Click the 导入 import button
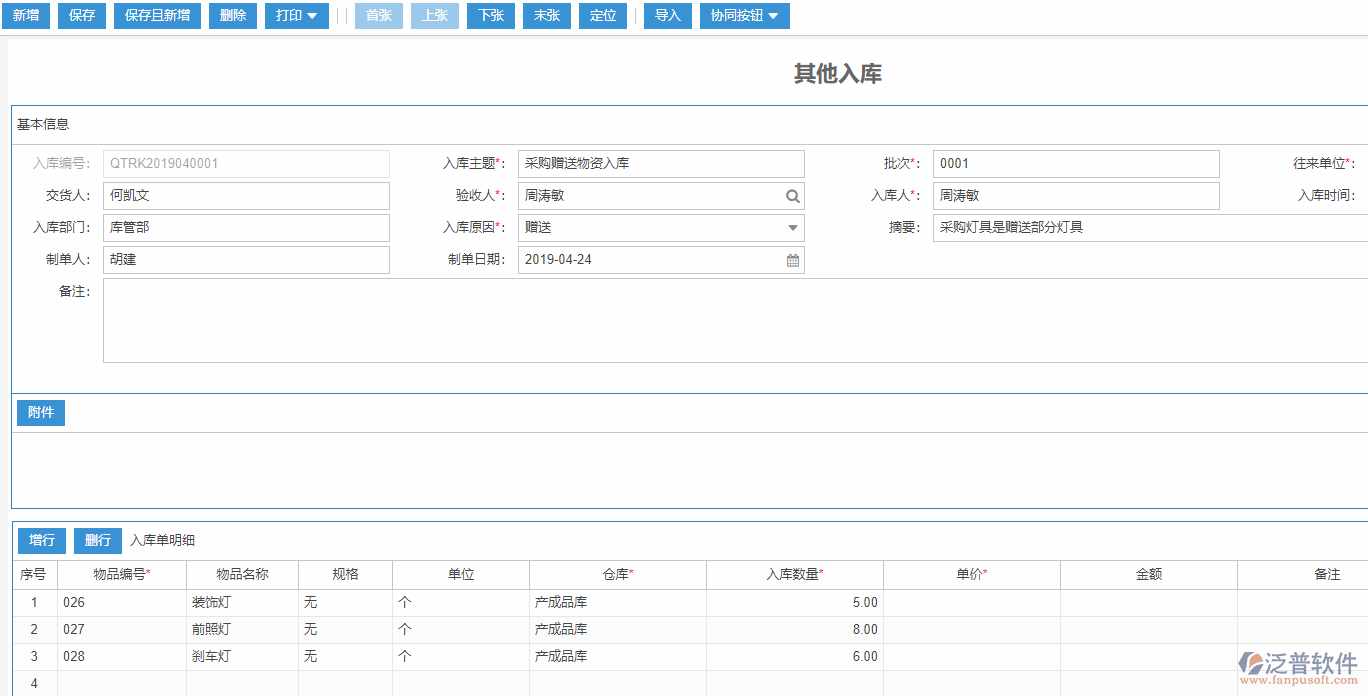 point(667,16)
